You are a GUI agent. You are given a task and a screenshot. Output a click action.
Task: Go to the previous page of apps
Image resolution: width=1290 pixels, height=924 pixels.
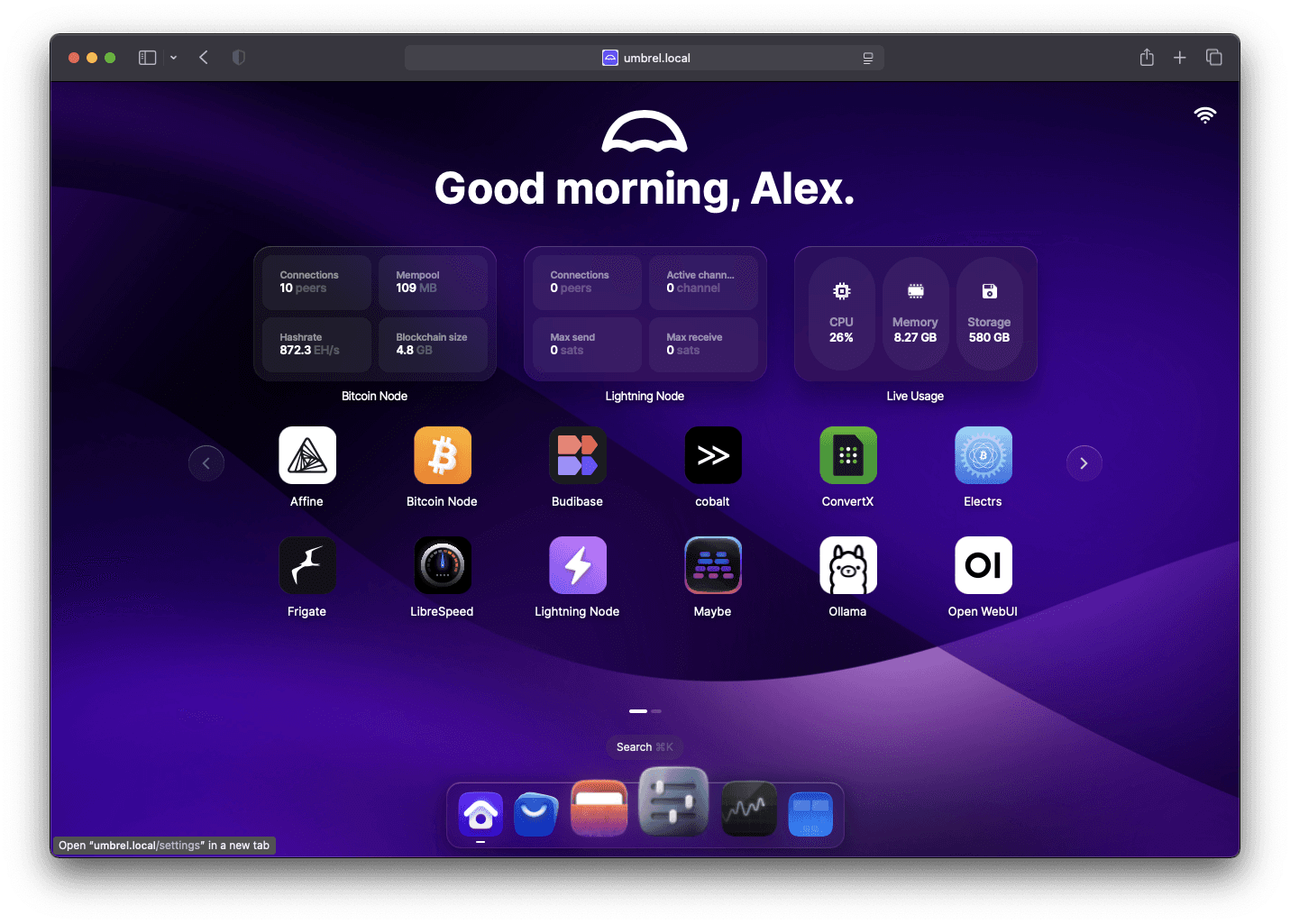click(206, 463)
